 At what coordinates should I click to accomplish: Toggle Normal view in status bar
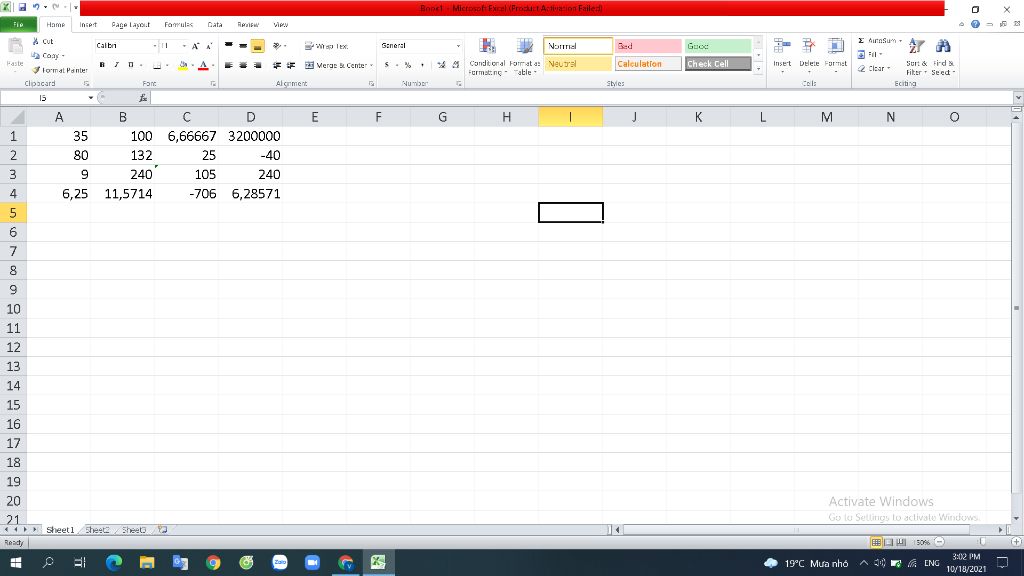[876, 542]
